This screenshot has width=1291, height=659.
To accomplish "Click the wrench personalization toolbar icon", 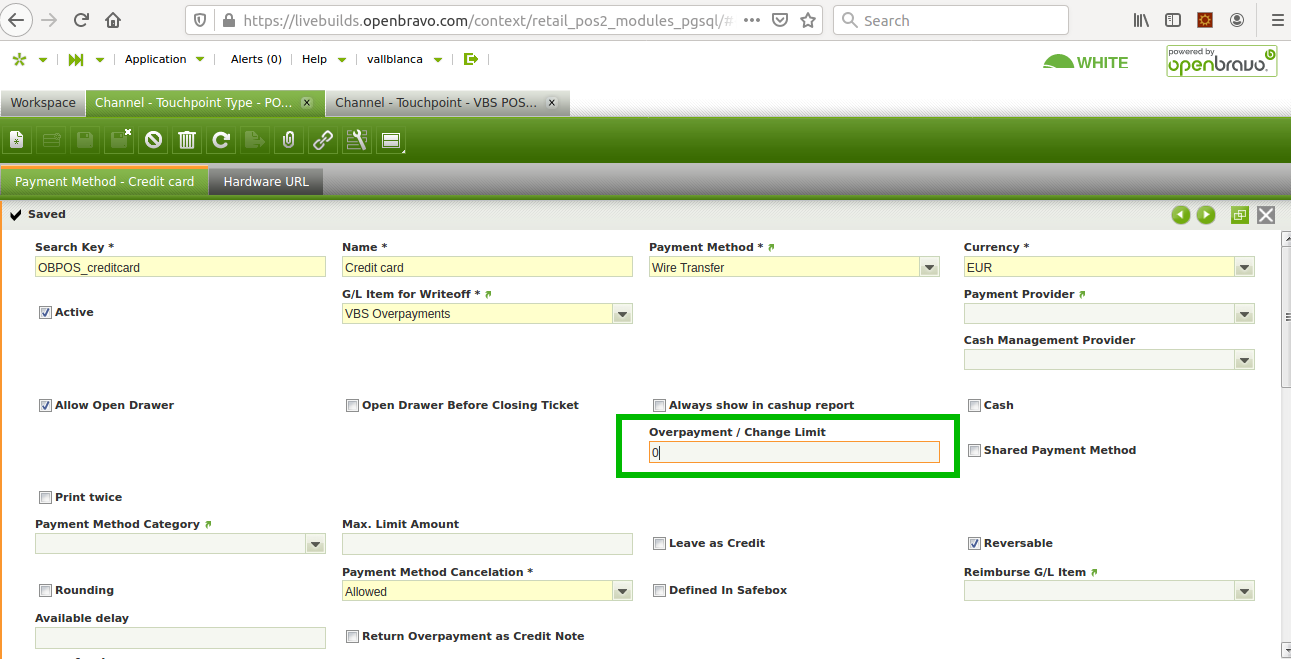I will tap(357, 140).
